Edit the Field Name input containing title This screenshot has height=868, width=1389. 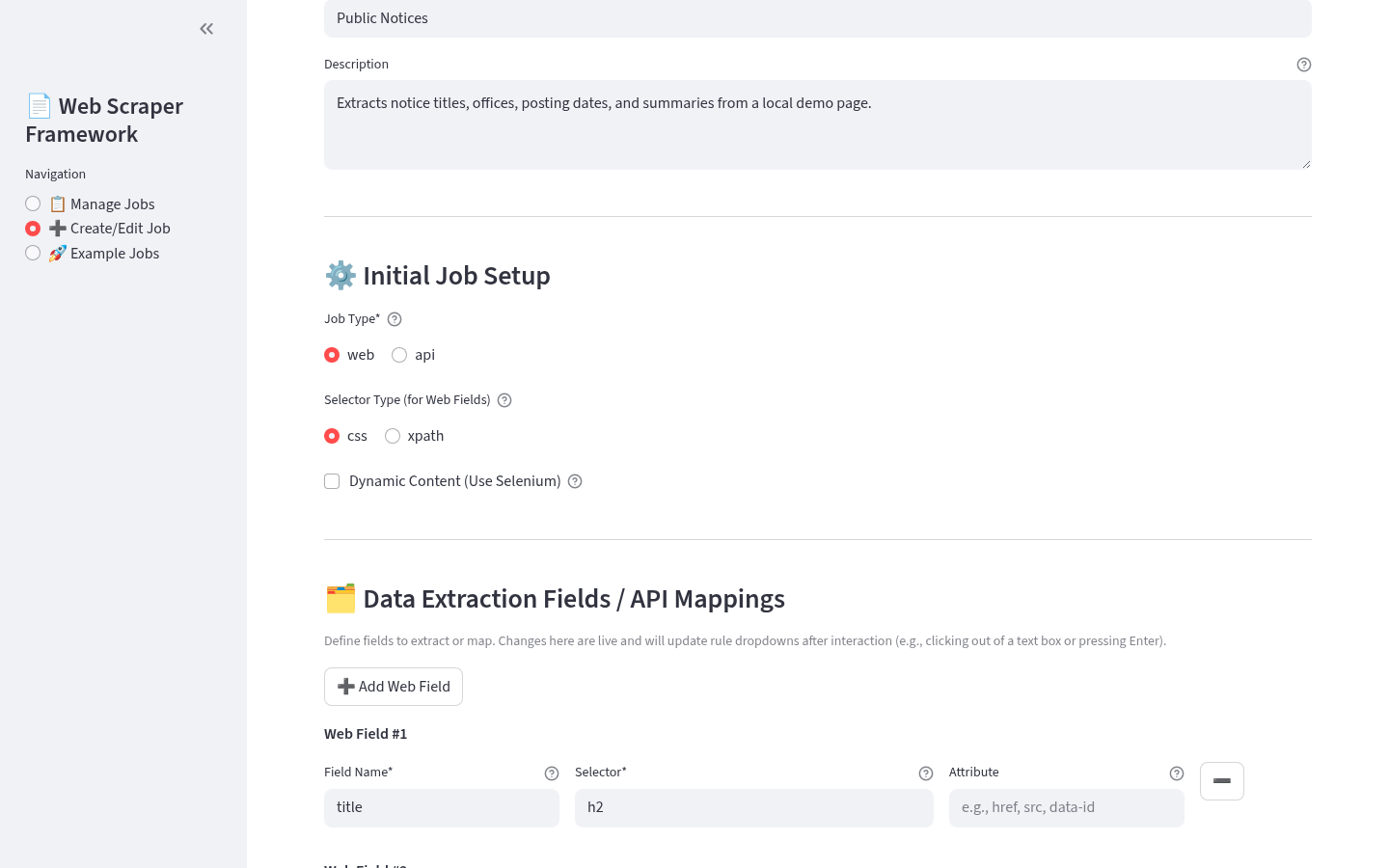coord(442,808)
